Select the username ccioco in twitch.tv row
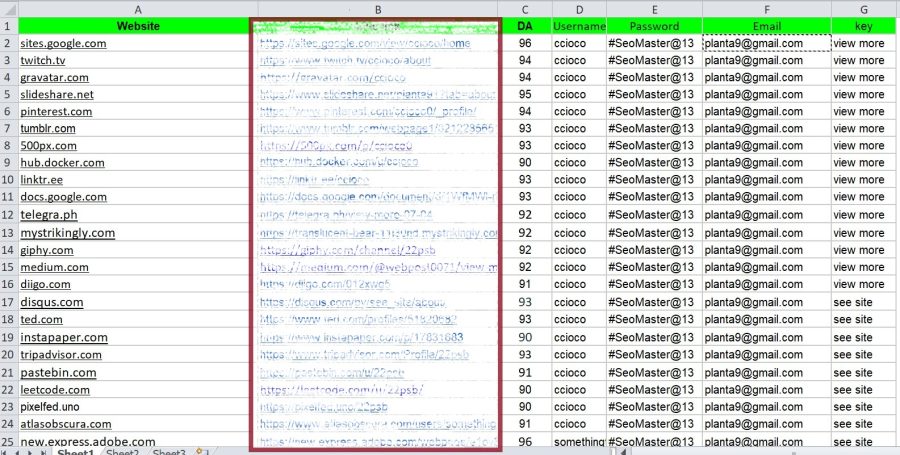 point(579,60)
